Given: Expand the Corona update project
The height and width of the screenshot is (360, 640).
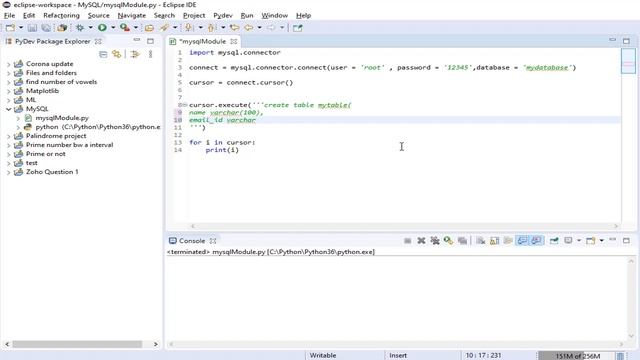Looking at the screenshot, I should tap(9, 64).
